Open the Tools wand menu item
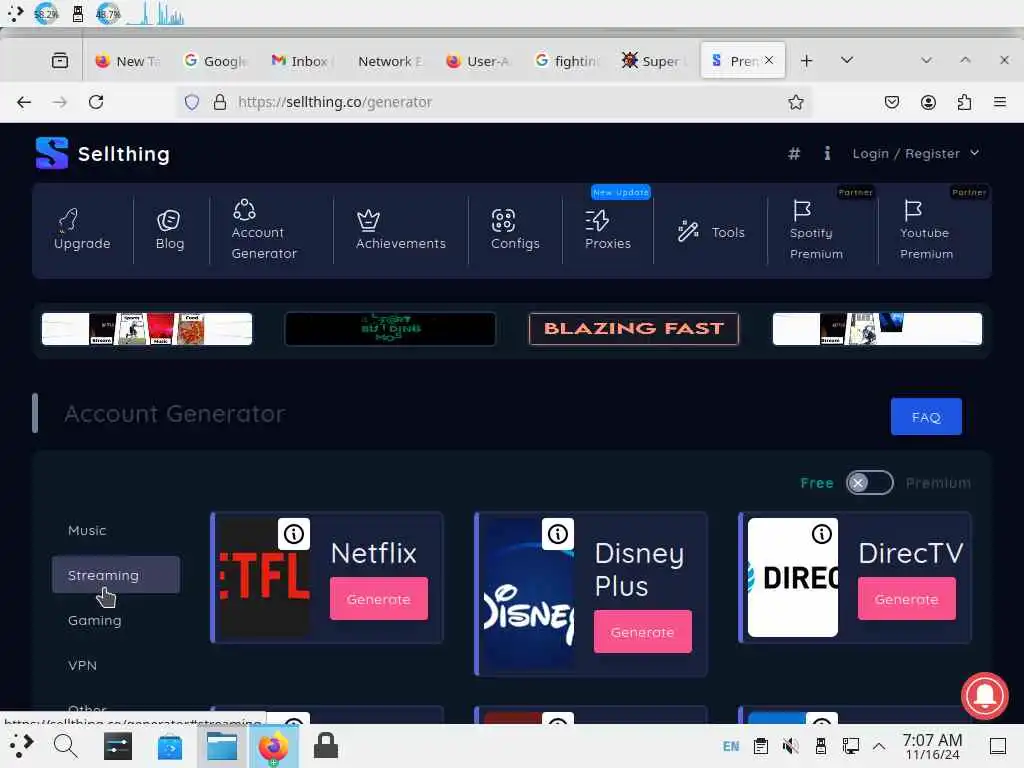This screenshot has width=1024, height=768. click(x=711, y=232)
